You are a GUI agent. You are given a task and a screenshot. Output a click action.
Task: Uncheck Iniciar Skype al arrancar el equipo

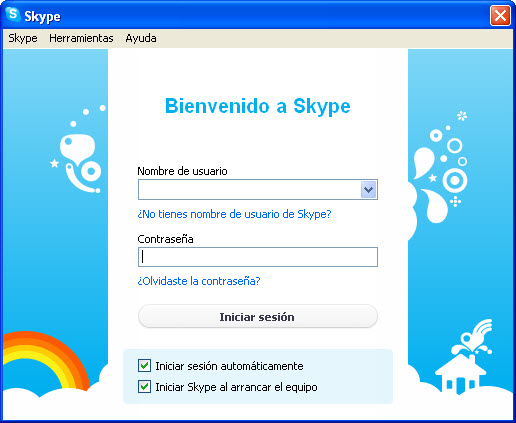point(144,387)
